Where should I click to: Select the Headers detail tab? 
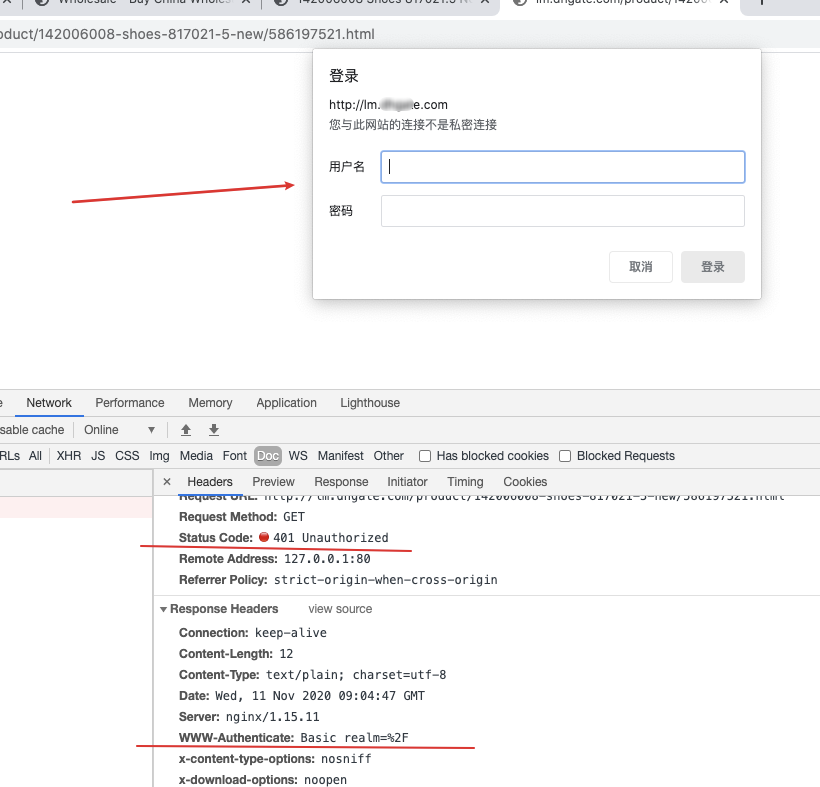[210, 482]
